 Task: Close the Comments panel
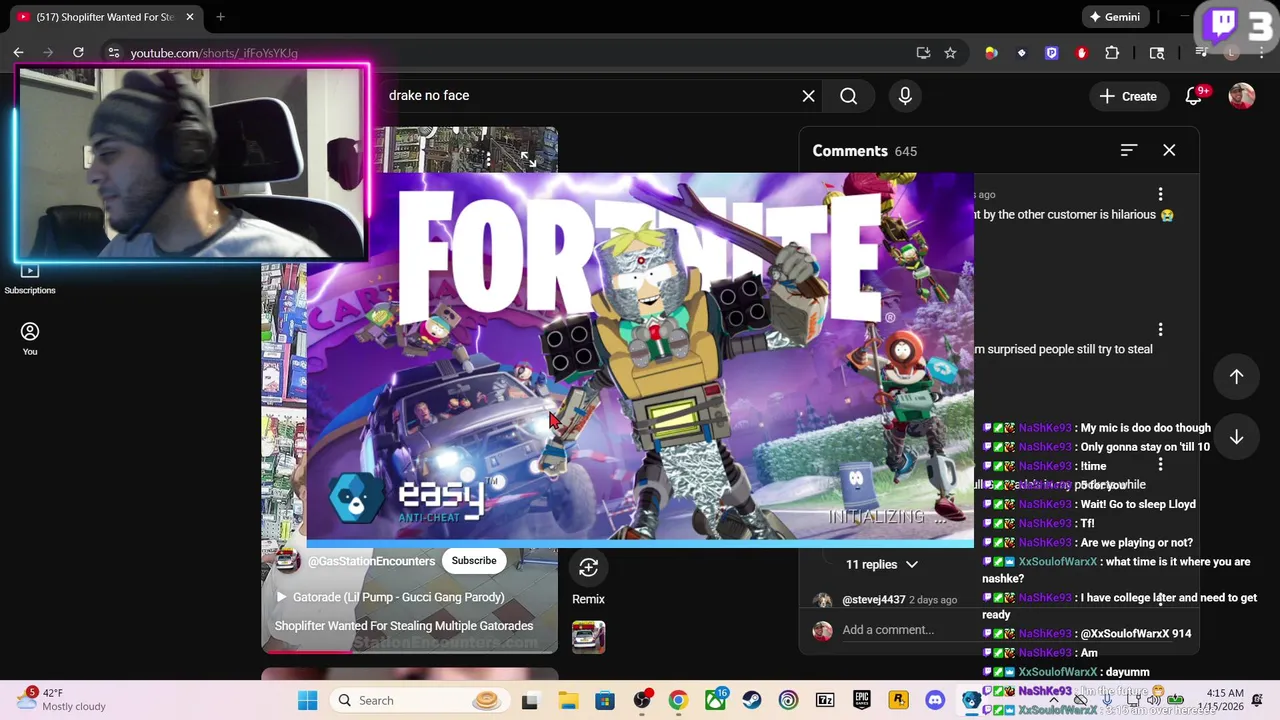pyautogui.click(x=1169, y=150)
